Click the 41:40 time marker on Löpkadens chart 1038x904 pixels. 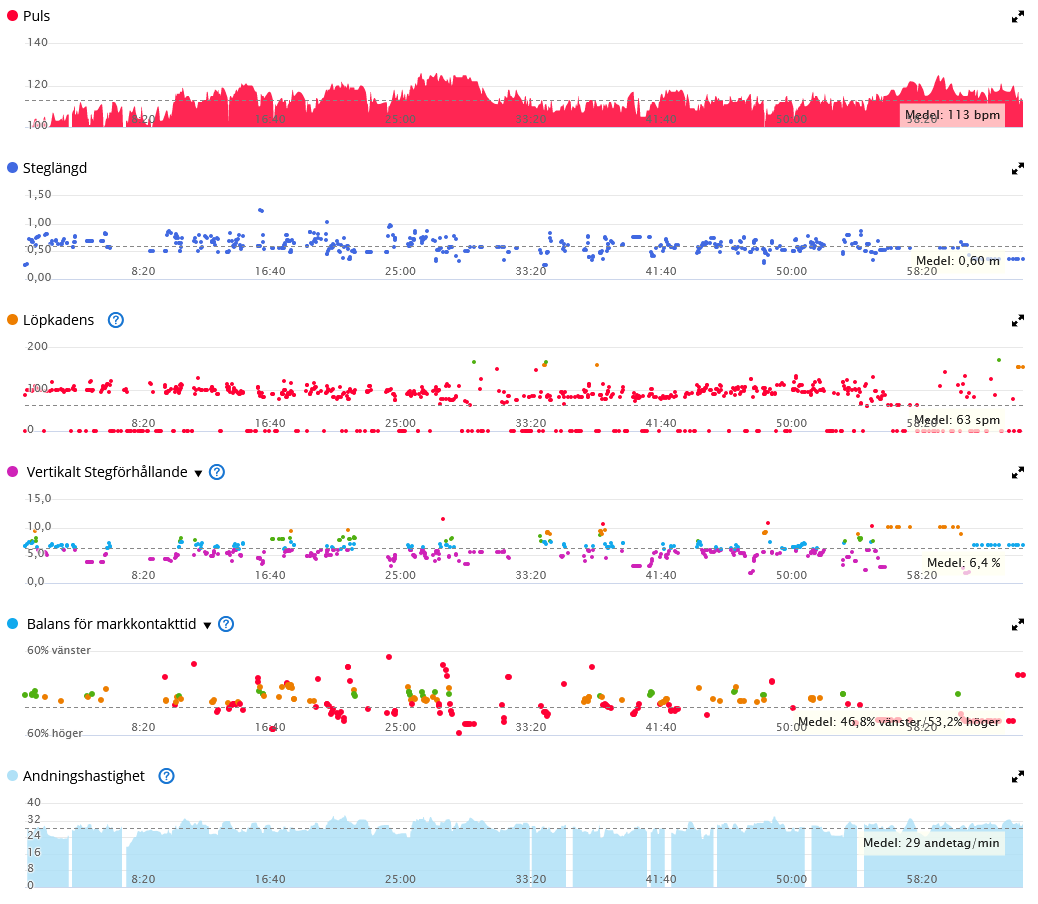pos(661,423)
